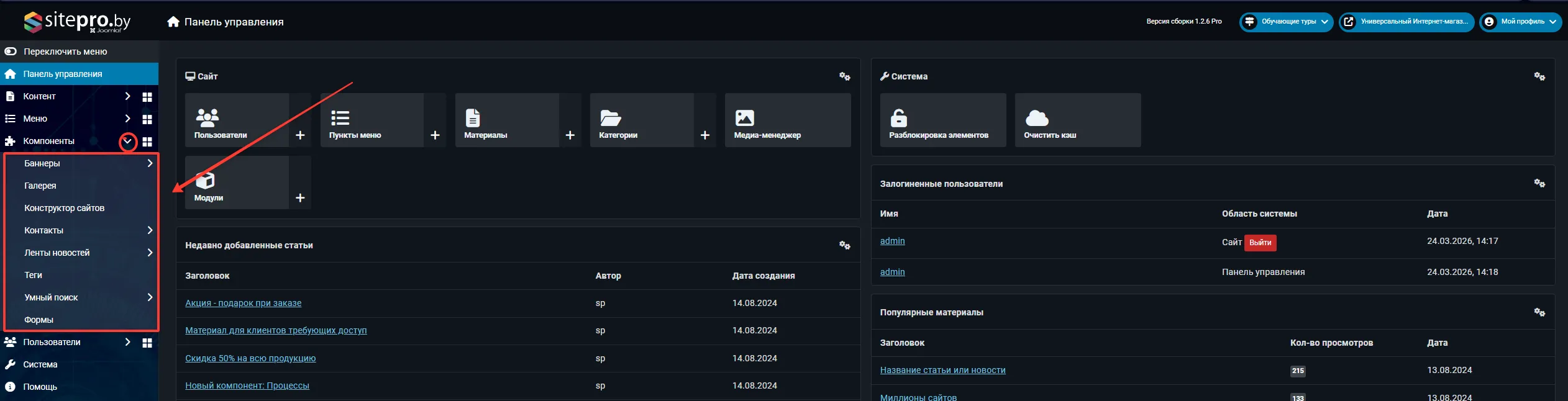1568x401 pixels.
Task: Open the Система panel settings gear
Action: click(x=1539, y=76)
